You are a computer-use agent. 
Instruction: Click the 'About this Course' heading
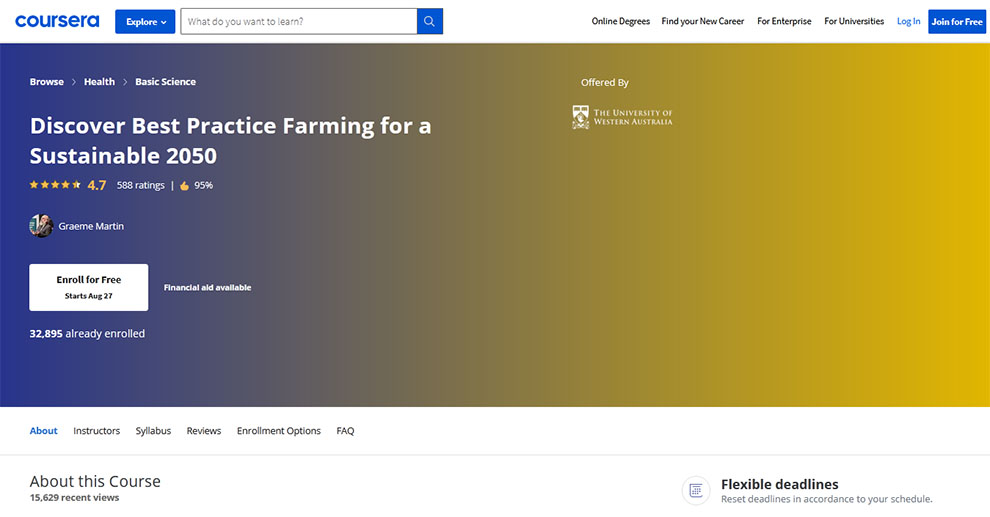[95, 481]
